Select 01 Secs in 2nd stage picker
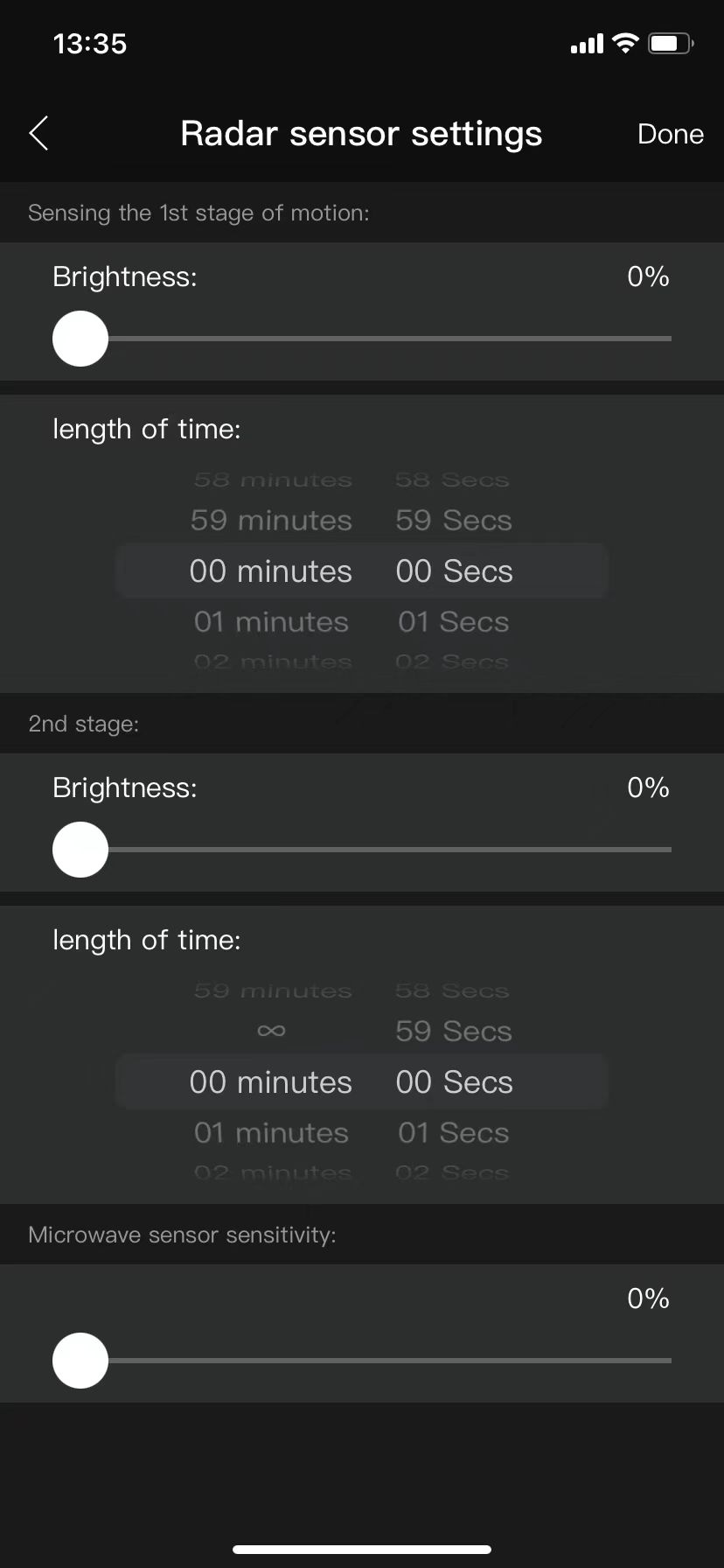The height and width of the screenshot is (1568, 724). click(453, 1133)
